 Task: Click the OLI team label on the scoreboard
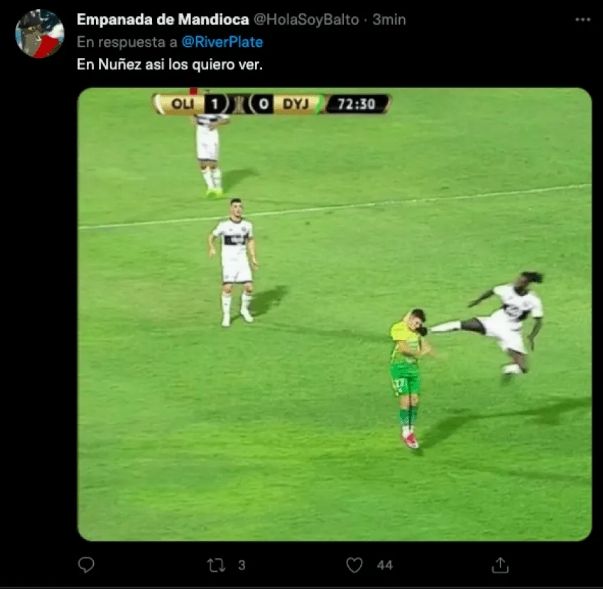(x=182, y=104)
